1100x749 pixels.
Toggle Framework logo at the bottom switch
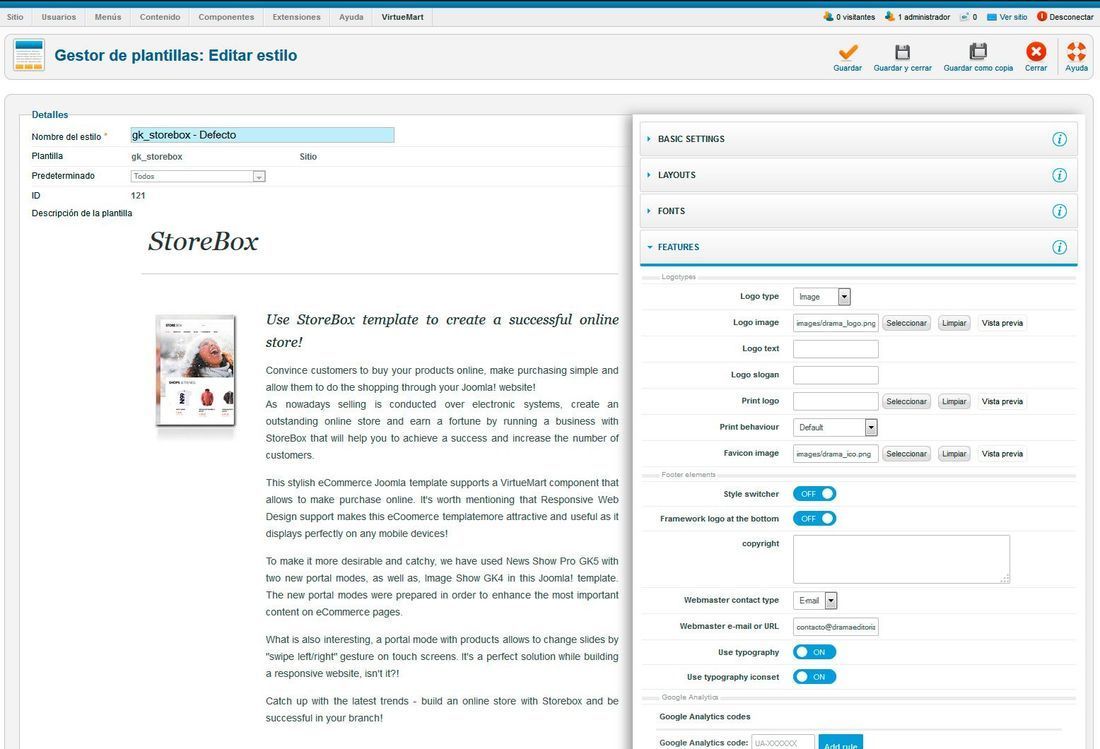pos(814,518)
